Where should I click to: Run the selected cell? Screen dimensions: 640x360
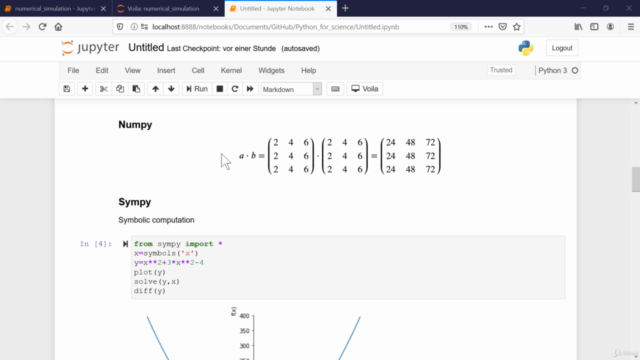[197, 89]
